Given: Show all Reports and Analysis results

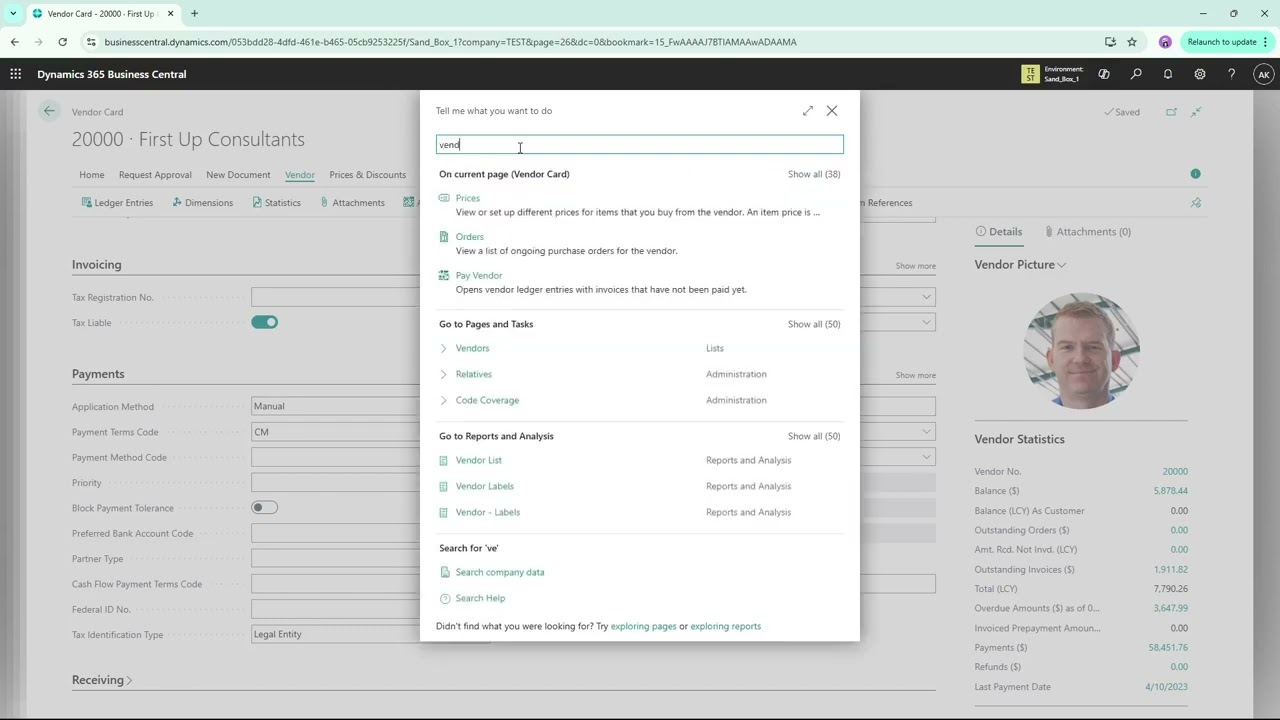Looking at the screenshot, I should [x=814, y=436].
